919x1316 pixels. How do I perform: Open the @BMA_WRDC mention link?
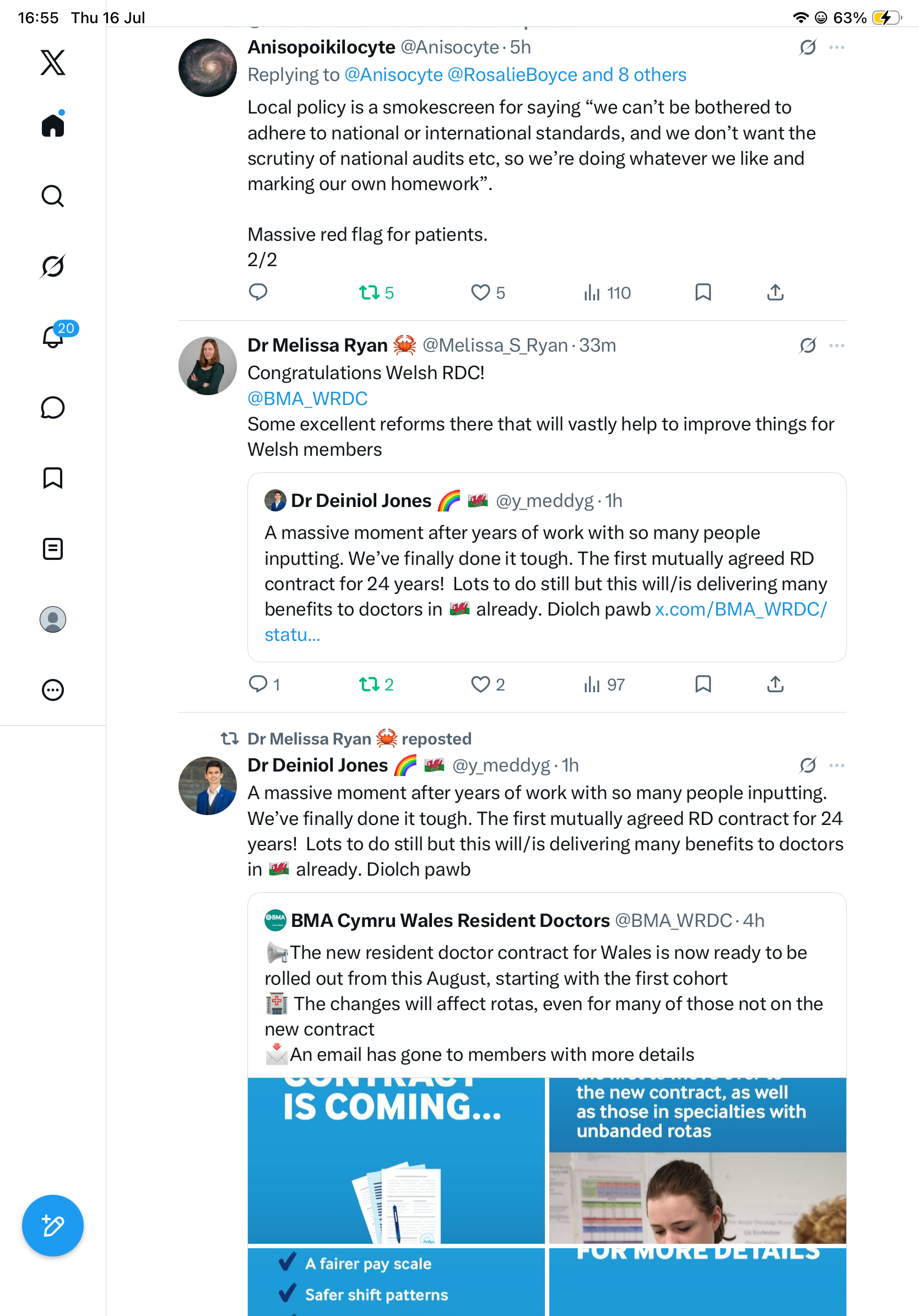[x=307, y=398]
